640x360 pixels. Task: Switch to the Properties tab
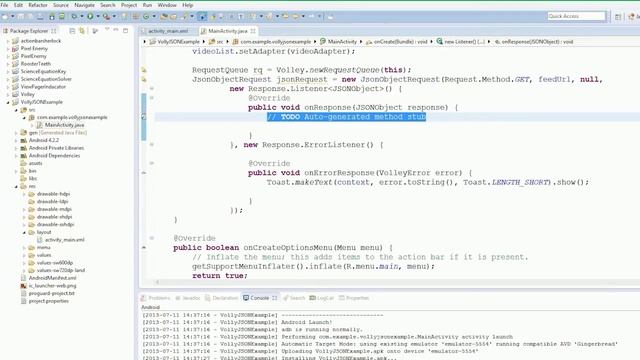354,298
